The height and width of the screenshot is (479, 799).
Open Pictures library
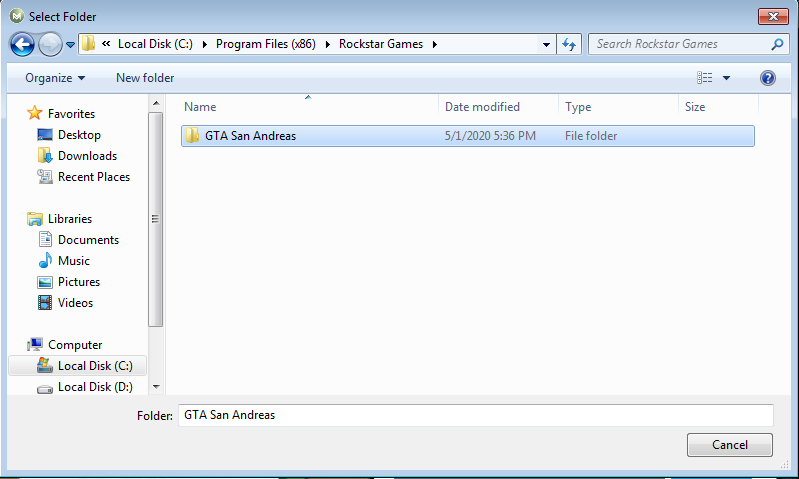click(x=79, y=282)
